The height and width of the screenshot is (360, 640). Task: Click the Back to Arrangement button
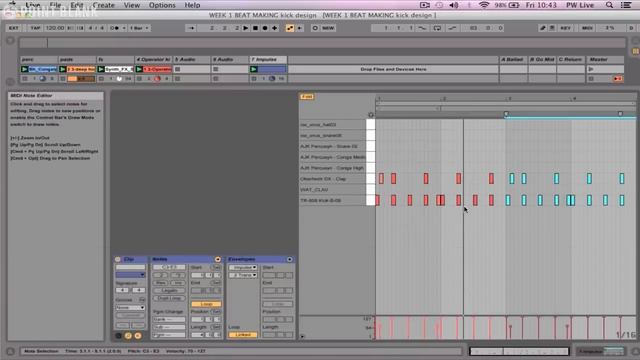point(300,28)
